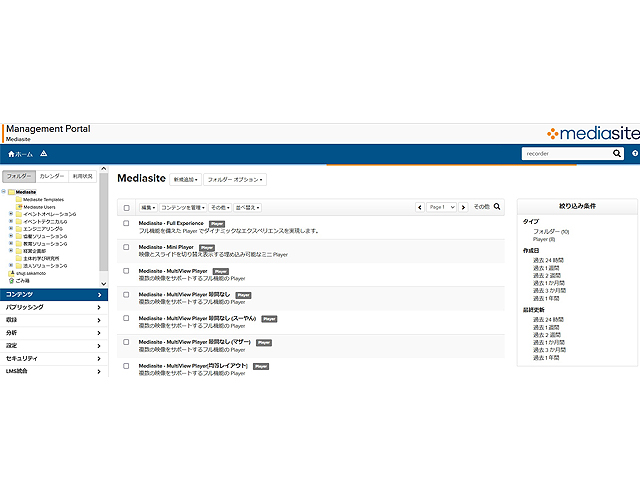The image size is (640, 500).
Task: Check the Mediasite - MultiView Player row
Action: (126, 271)
